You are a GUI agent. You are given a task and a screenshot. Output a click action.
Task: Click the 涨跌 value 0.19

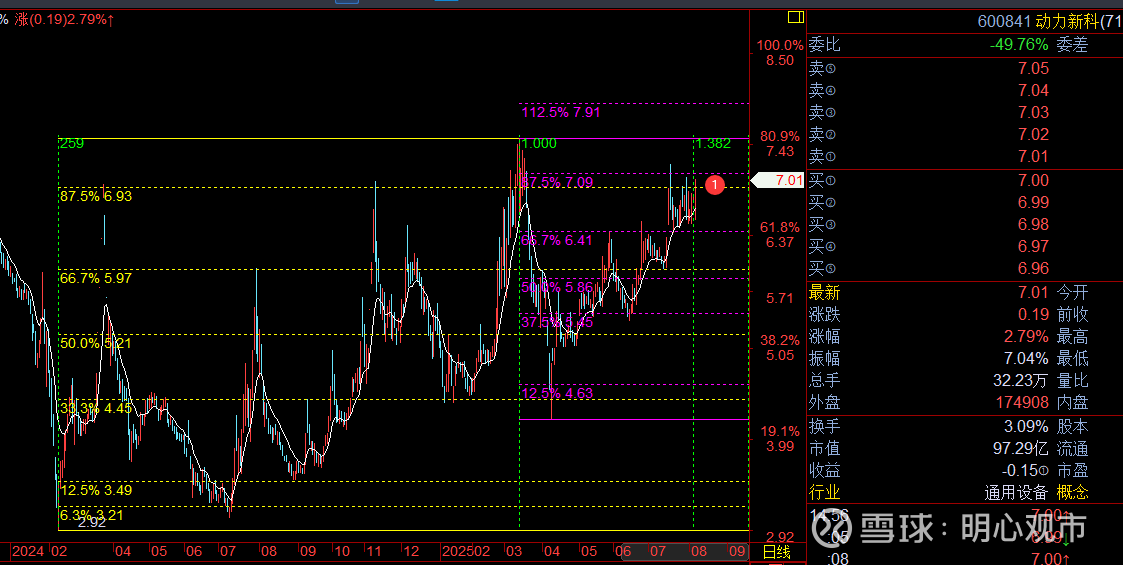1033,314
